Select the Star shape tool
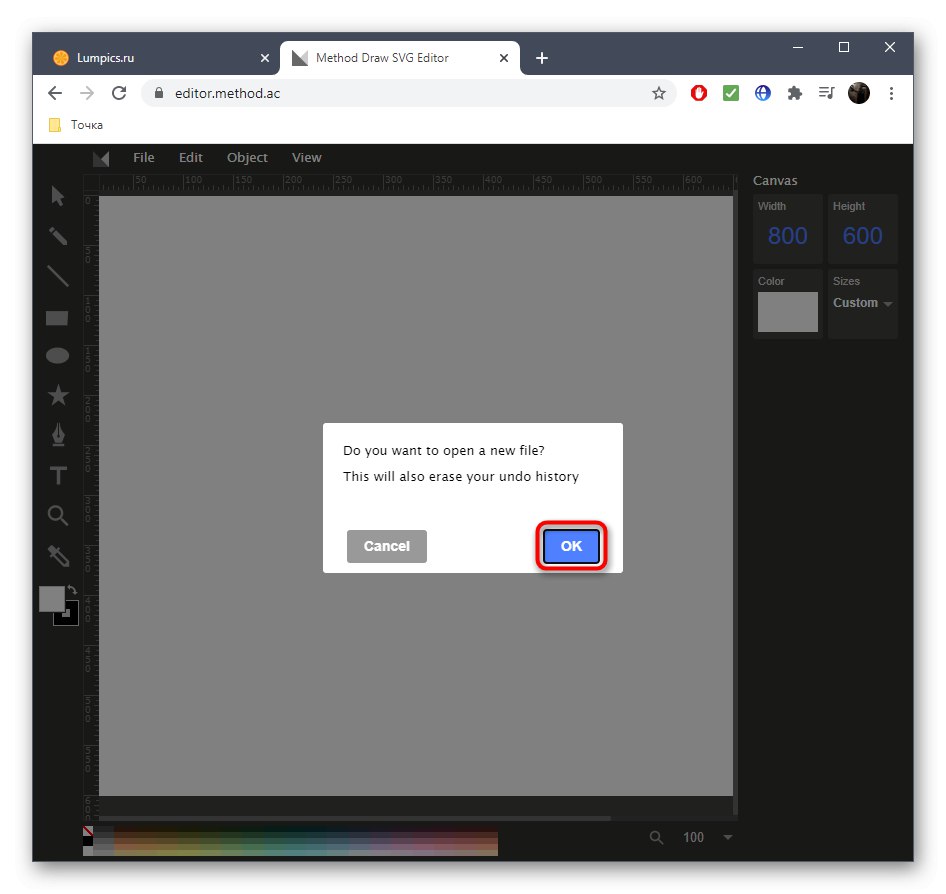Viewport: 946px width, 894px height. tap(57, 395)
